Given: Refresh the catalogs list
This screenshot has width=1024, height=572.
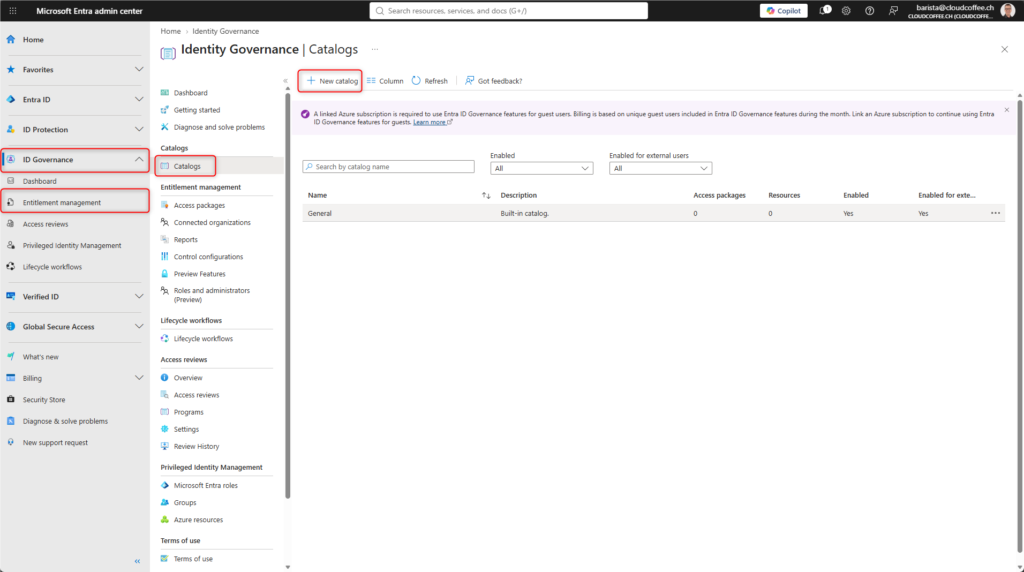Looking at the screenshot, I should pyautogui.click(x=430, y=81).
